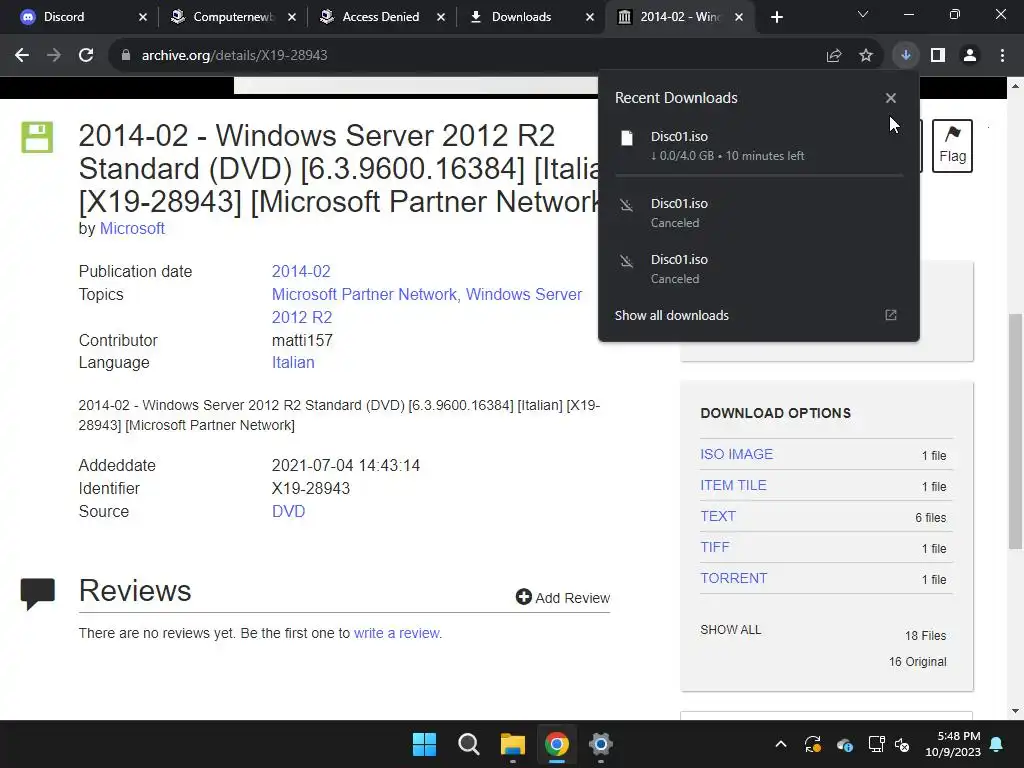Click the green floppy software icon
Viewport: 1024px width, 768px height.
[37, 137]
